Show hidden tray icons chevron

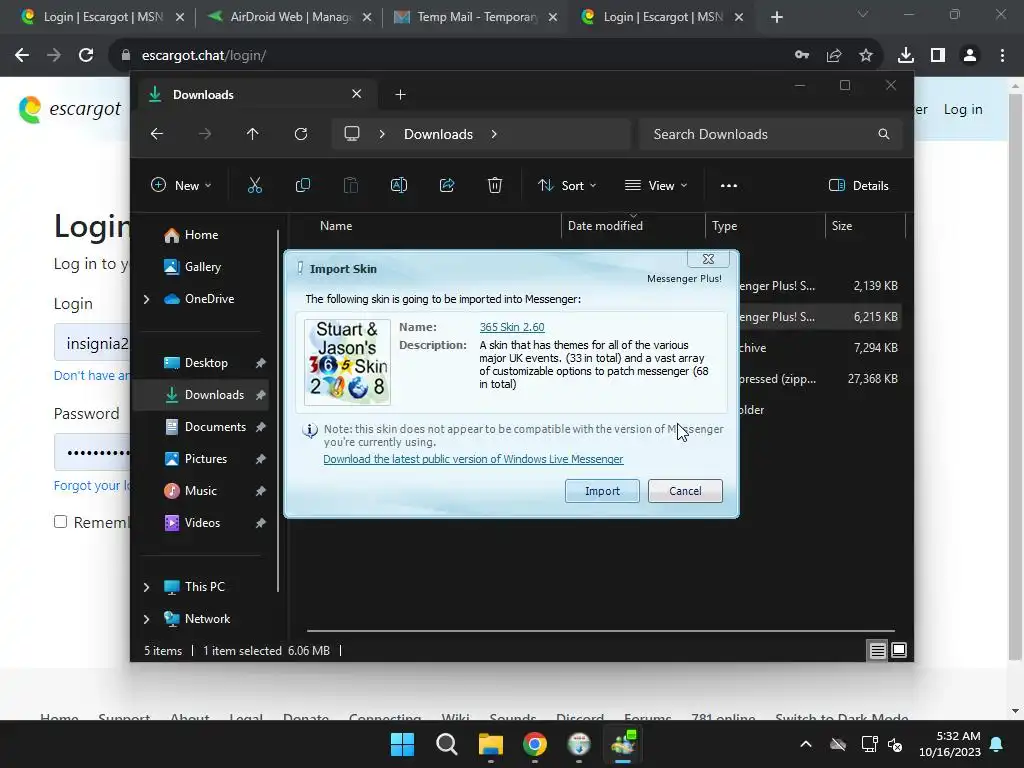[x=806, y=744]
